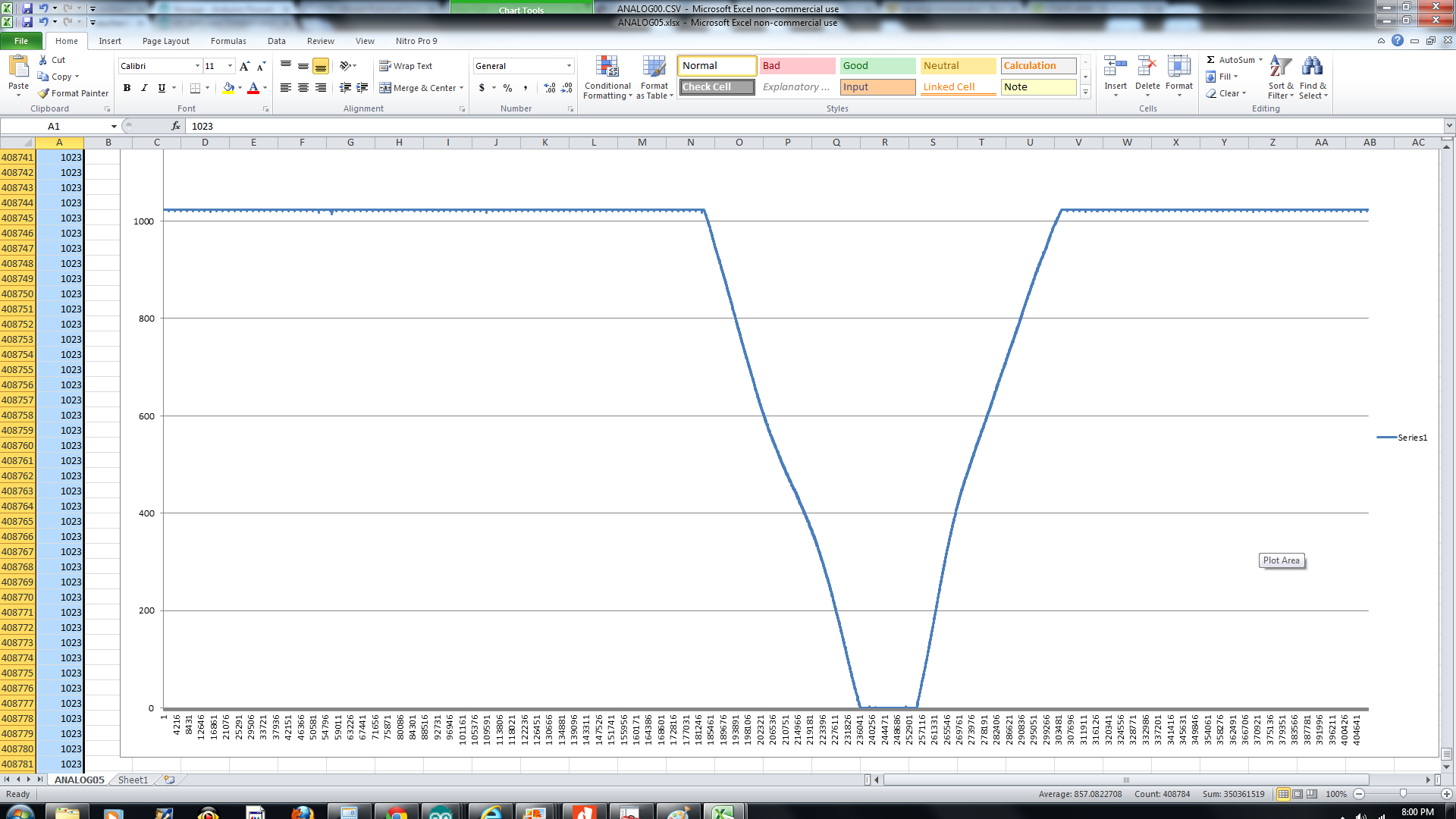Click the formula bar input
This screenshot has height=819, width=1456.
(x=814, y=126)
